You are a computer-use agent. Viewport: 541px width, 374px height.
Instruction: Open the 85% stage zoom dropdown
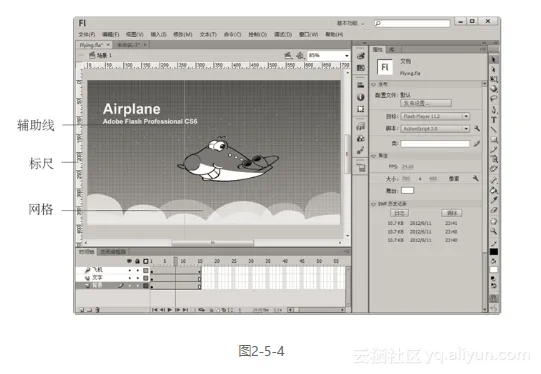328,55
